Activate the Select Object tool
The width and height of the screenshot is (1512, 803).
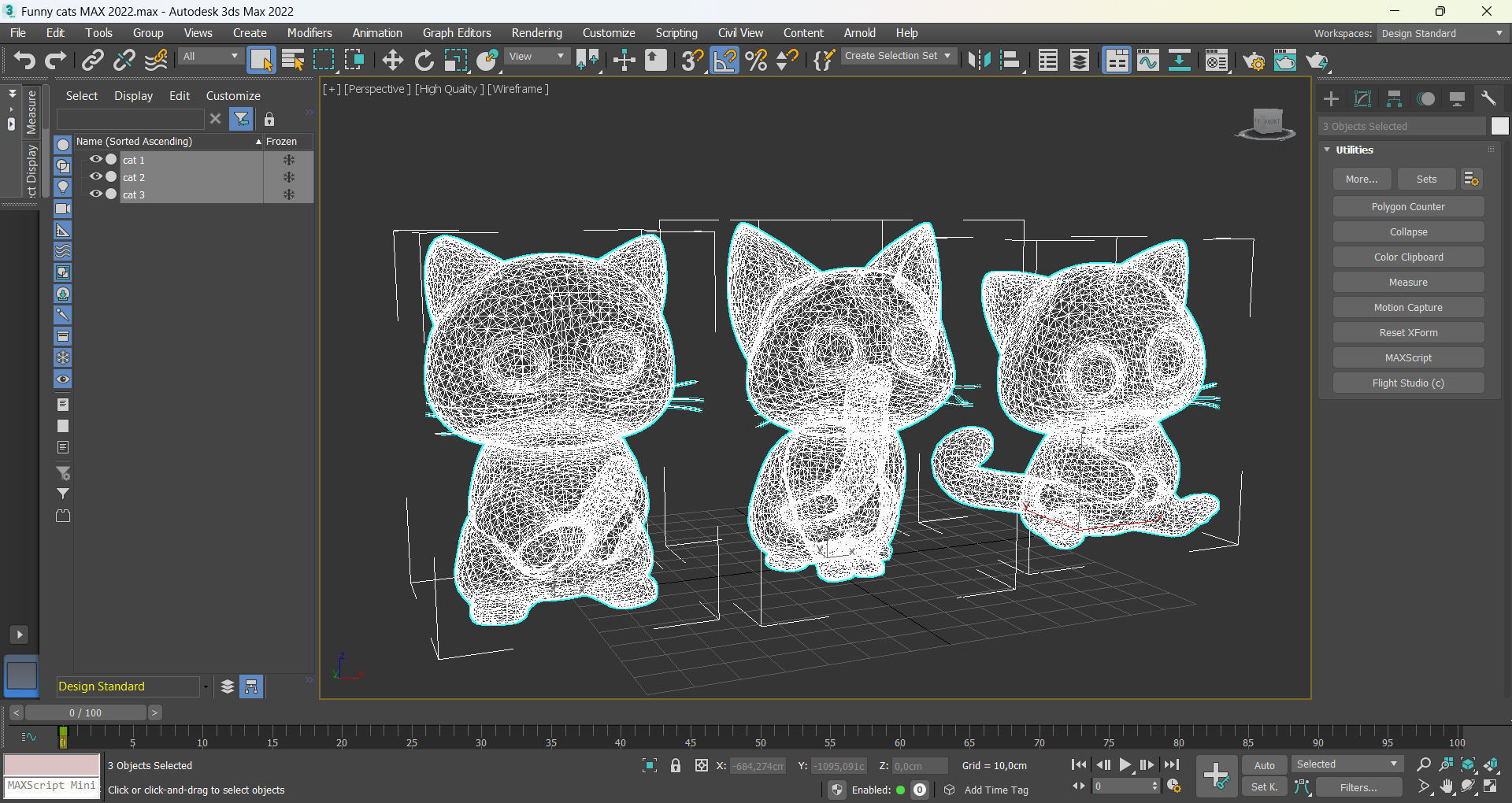pyautogui.click(x=261, y=60)
